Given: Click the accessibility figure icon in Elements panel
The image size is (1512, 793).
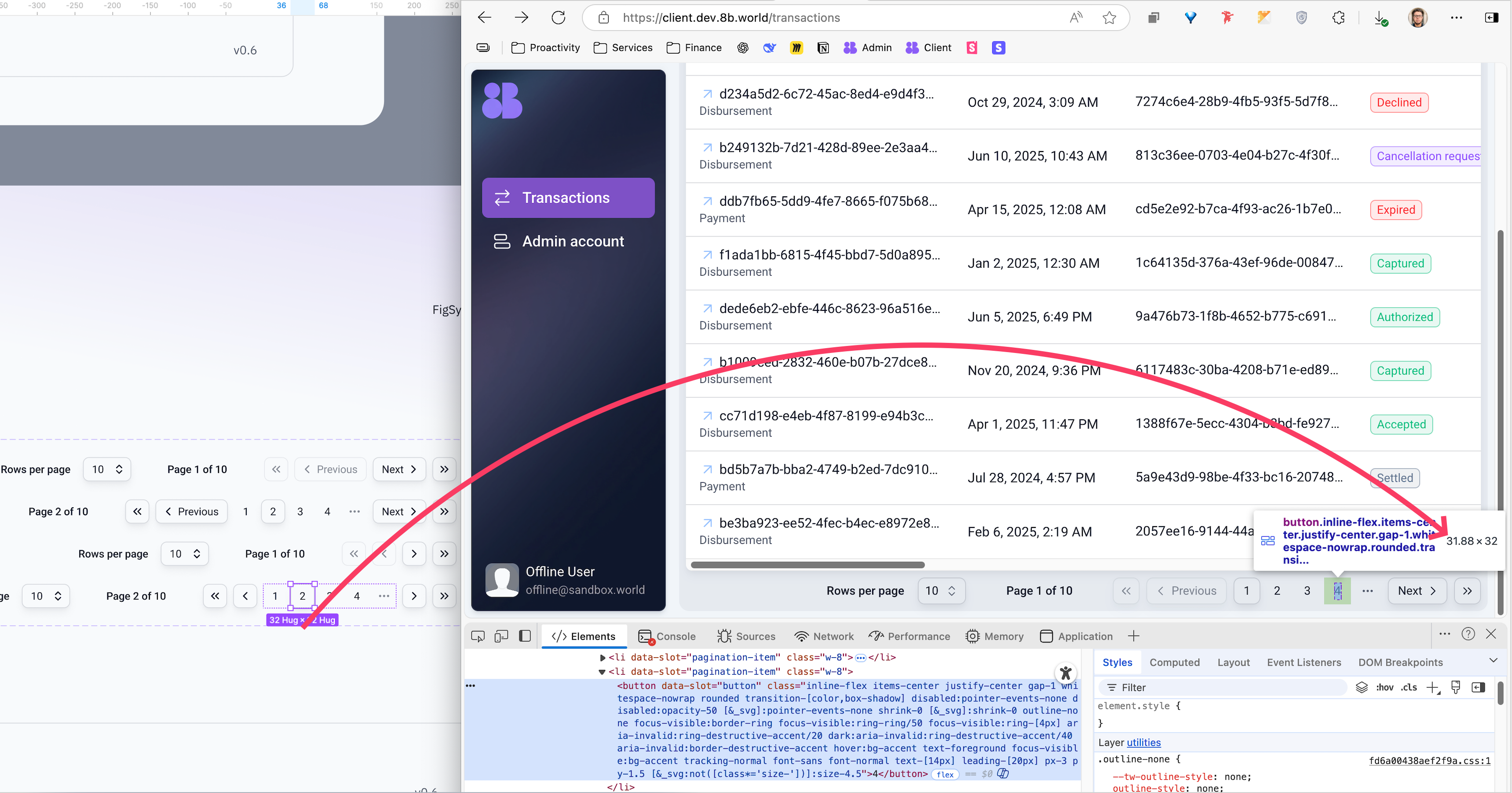Looking at the screenshot, I should click(1065, 673).
